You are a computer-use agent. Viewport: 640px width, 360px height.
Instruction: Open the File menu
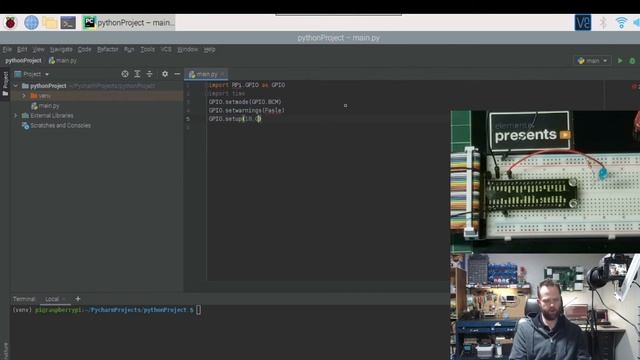click(7, 49)
